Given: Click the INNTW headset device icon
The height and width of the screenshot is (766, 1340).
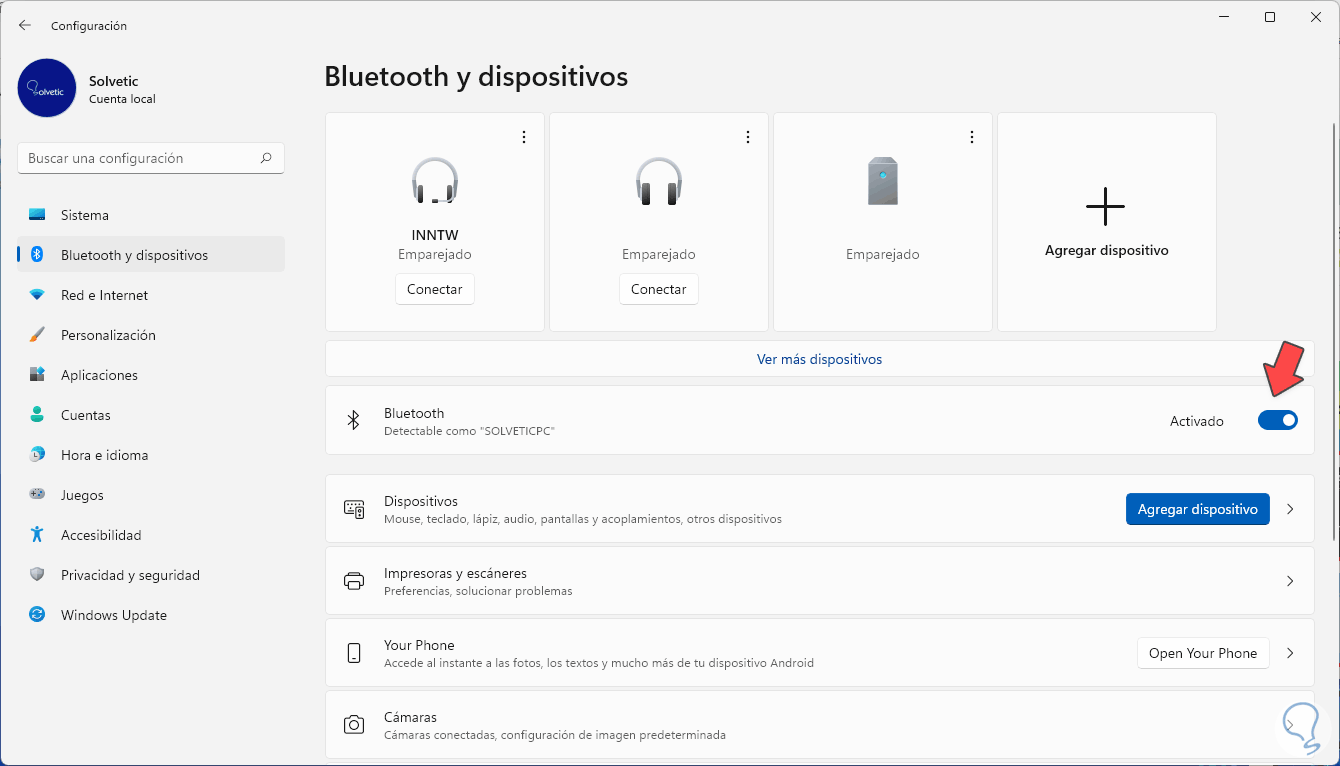Looking at the screenshot, I should [x=435, y=181].
